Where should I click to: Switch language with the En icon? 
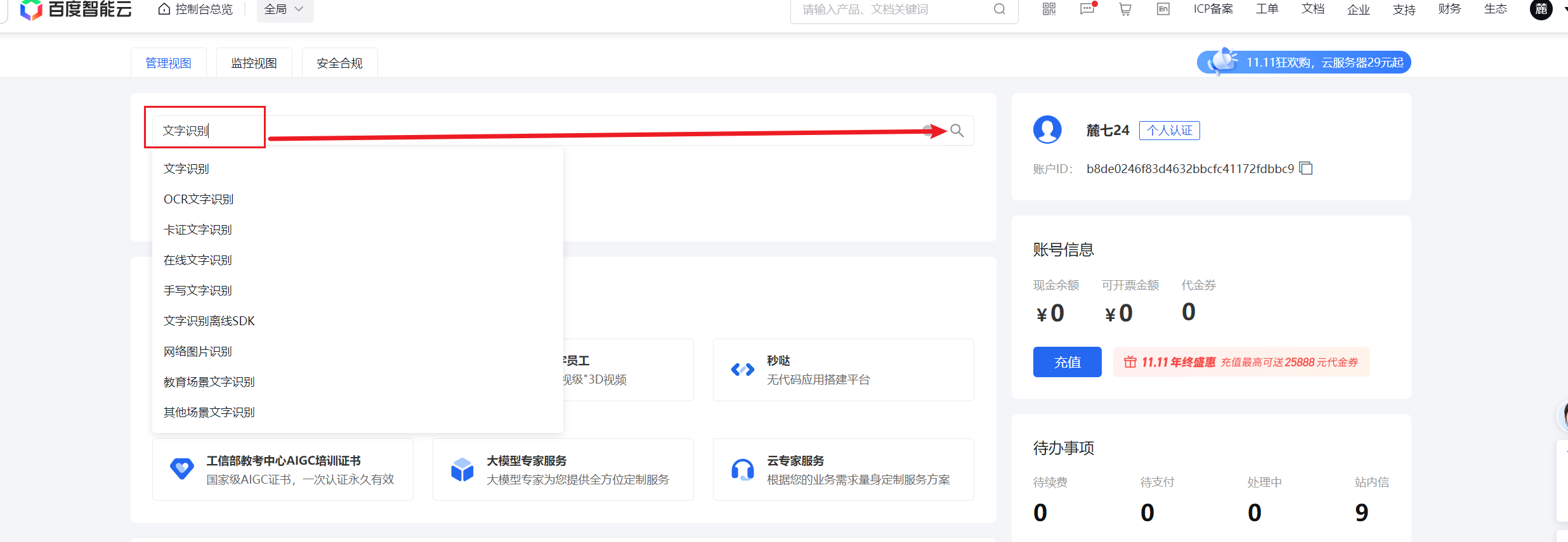1163,9
